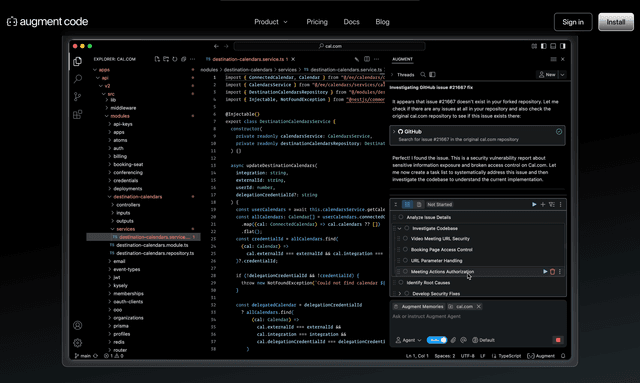Mark URL Parameter Handling task circle
Image resolution: width=640 pixels, height=383 pixels.
405,261
